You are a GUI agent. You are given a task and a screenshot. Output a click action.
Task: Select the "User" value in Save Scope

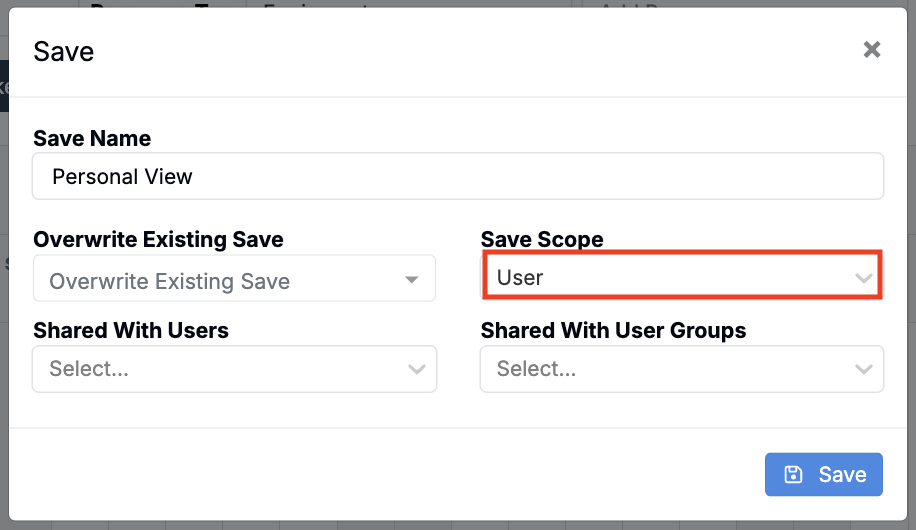click(520, 278)
